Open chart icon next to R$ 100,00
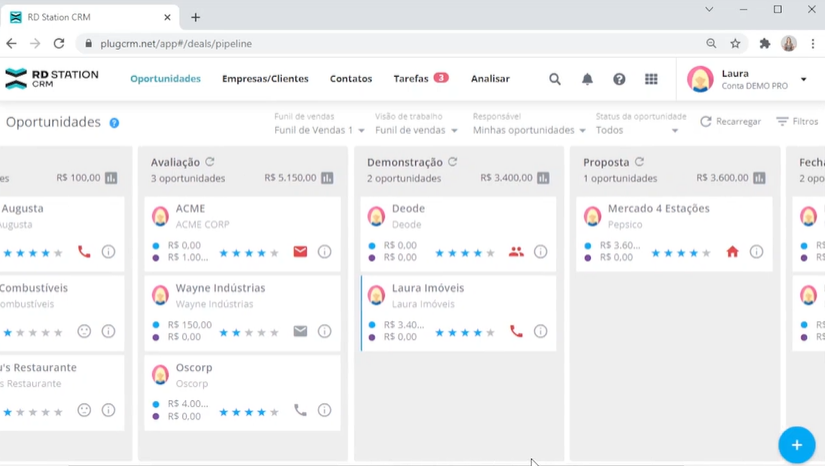The image size is (825, 466). point(111,178)
